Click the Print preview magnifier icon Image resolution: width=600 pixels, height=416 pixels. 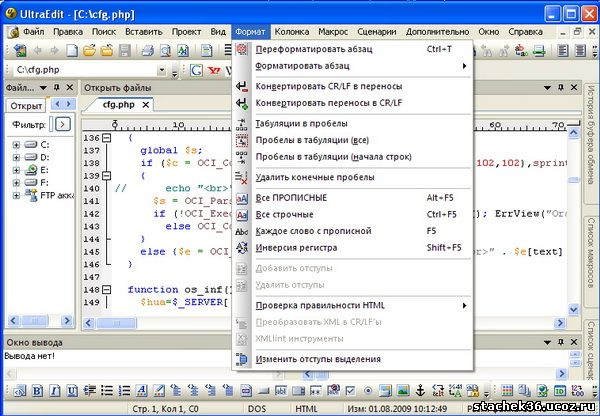165,51
